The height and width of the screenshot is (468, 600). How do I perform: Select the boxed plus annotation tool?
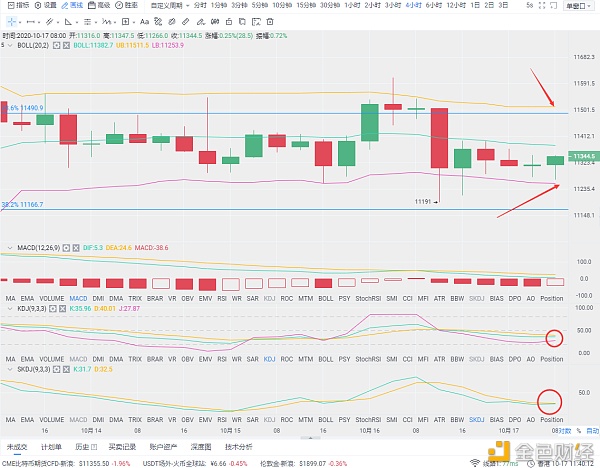click(125, 22)
